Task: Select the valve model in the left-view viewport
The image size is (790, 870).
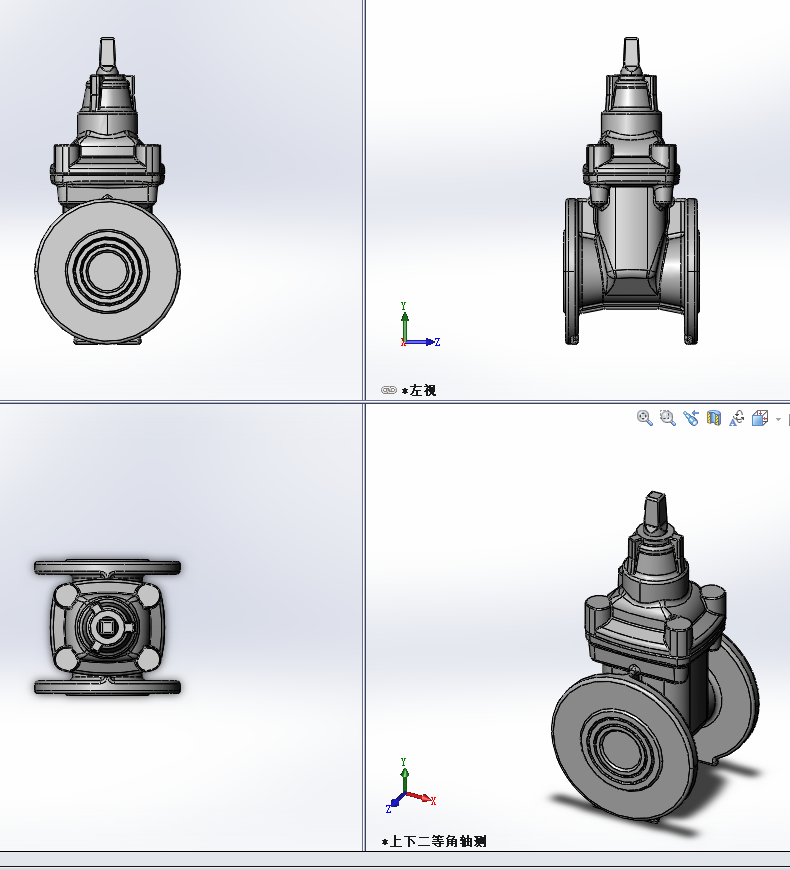Action: pyautogui.click(x=631, y=191)
